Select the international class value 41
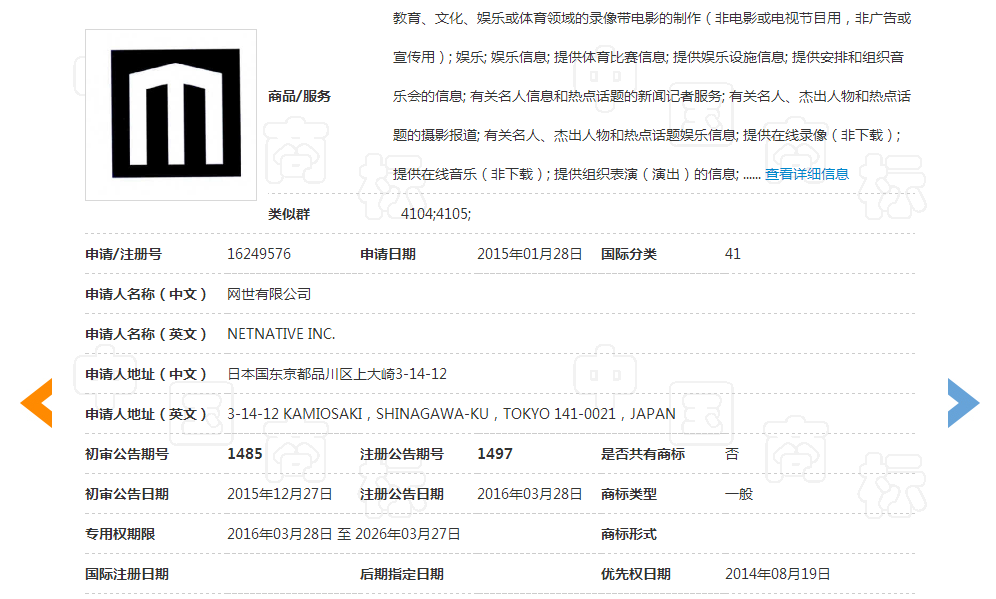 click(732, 254)
